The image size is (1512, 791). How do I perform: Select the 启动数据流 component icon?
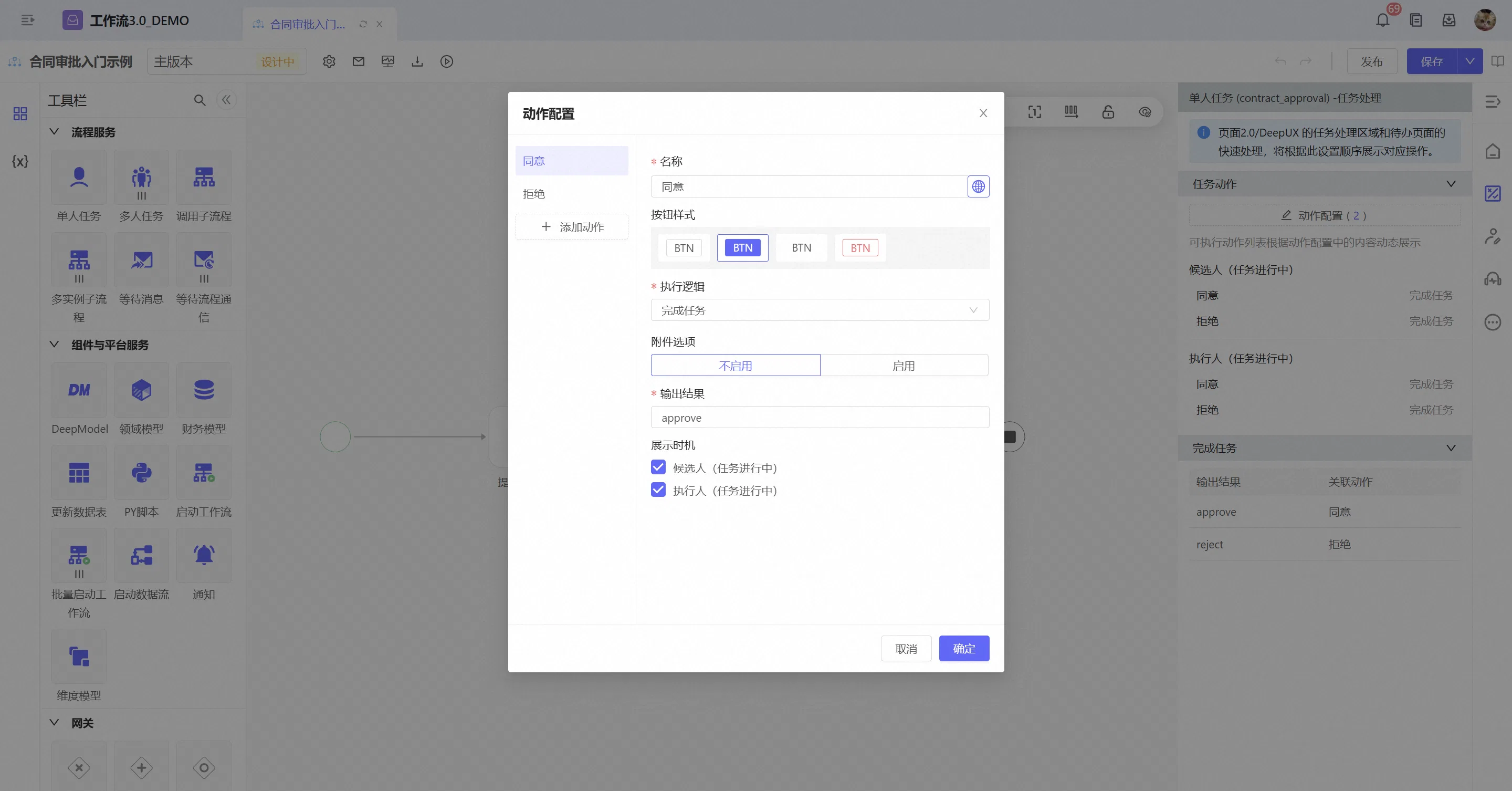(141, 556)
